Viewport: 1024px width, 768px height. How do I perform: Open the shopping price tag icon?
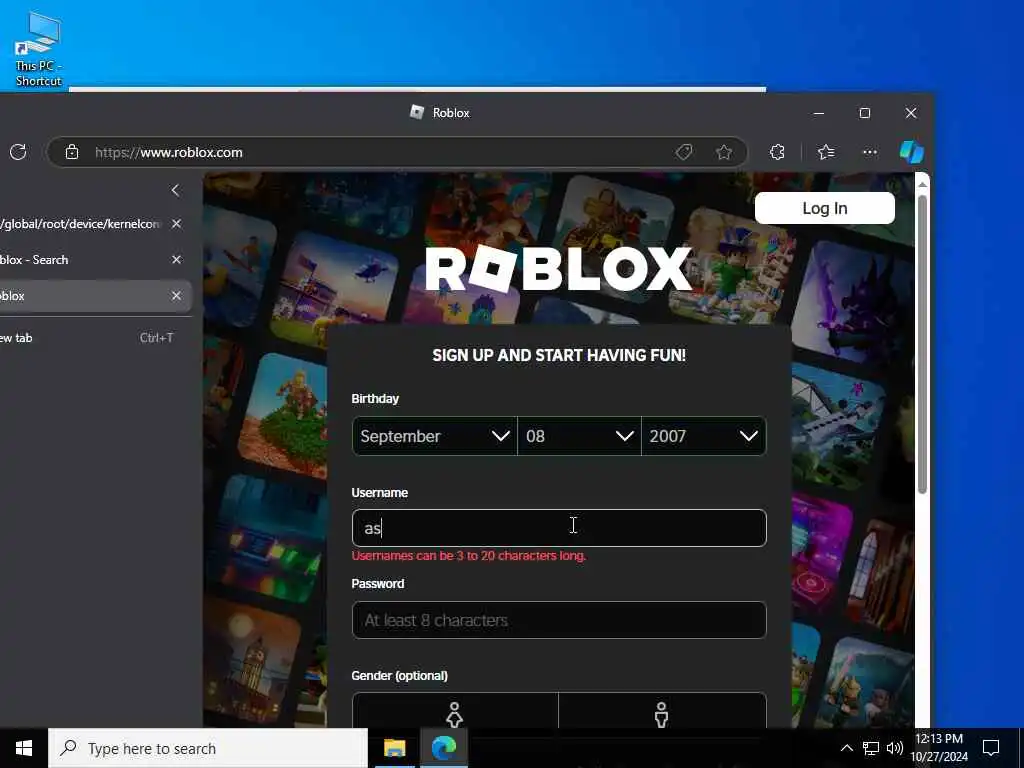click(684, 152)
